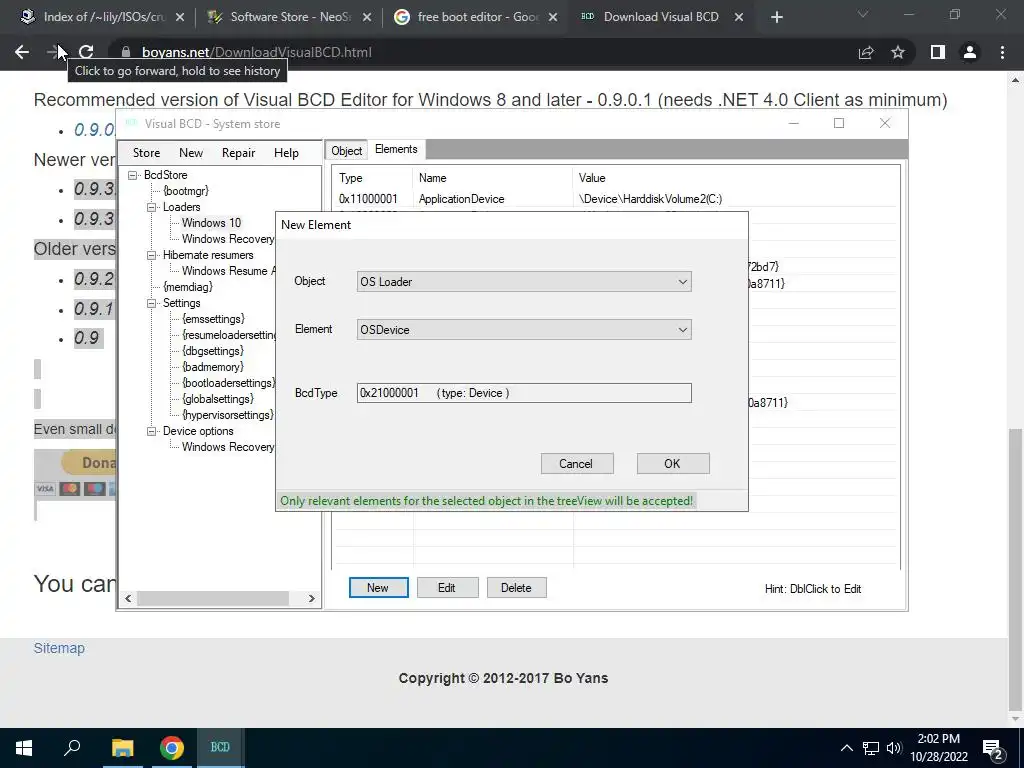The height and width of the screenshot is (768, 1024).
Task: Open a new browser tab
Action: [x=776, y=17]
